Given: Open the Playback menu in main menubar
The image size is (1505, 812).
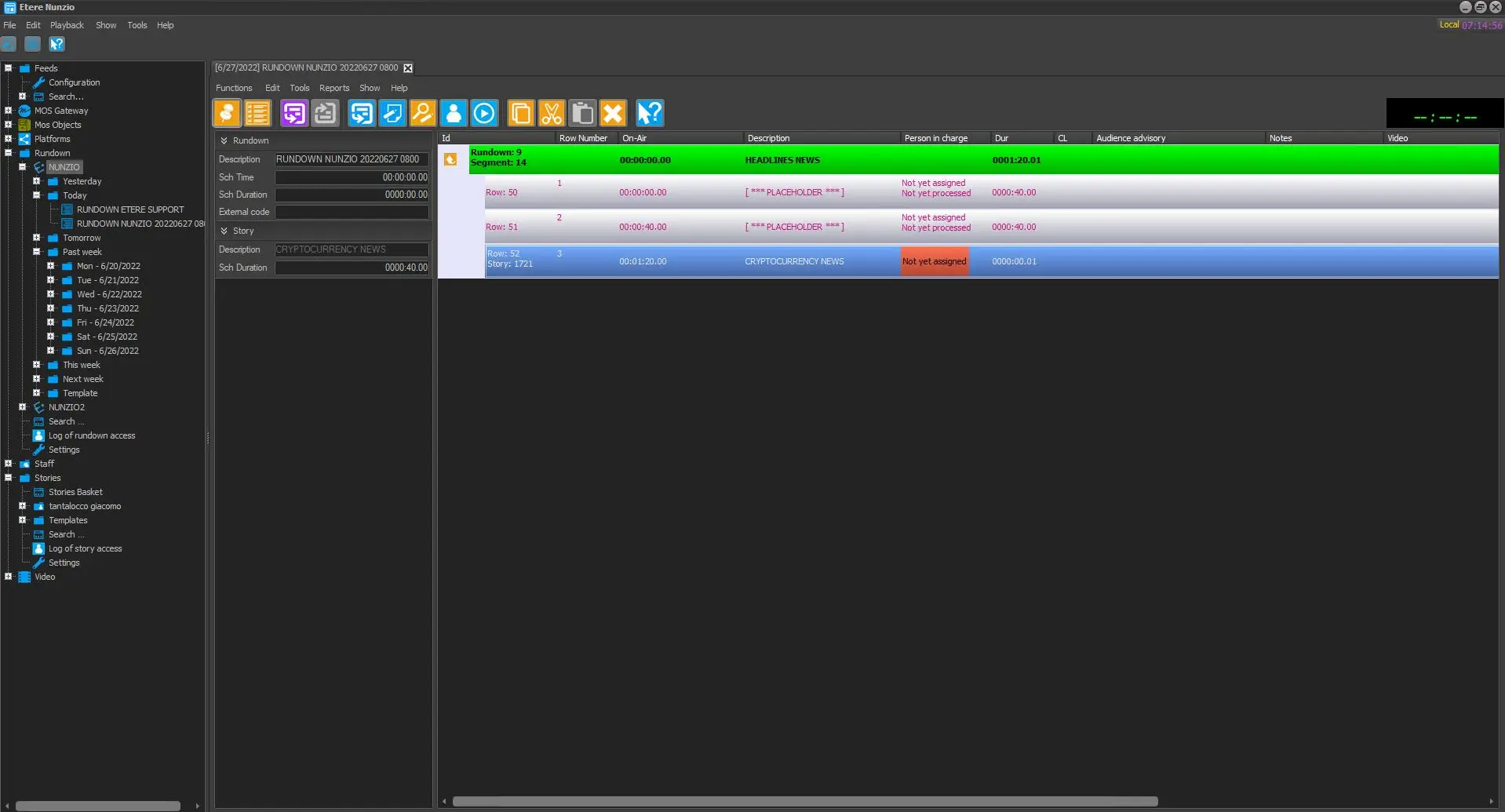Looking at the screenshot, I should pos(67,25).
